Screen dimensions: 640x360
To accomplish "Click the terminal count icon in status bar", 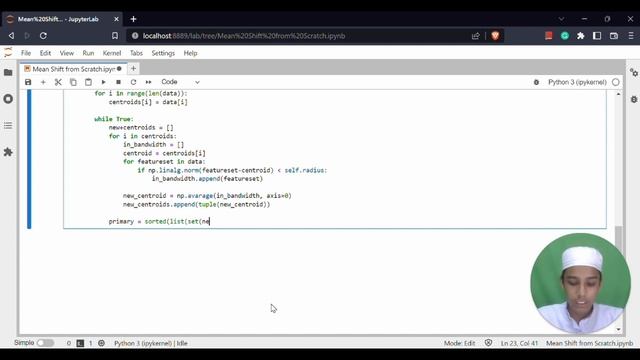I will tap(80, 343).
